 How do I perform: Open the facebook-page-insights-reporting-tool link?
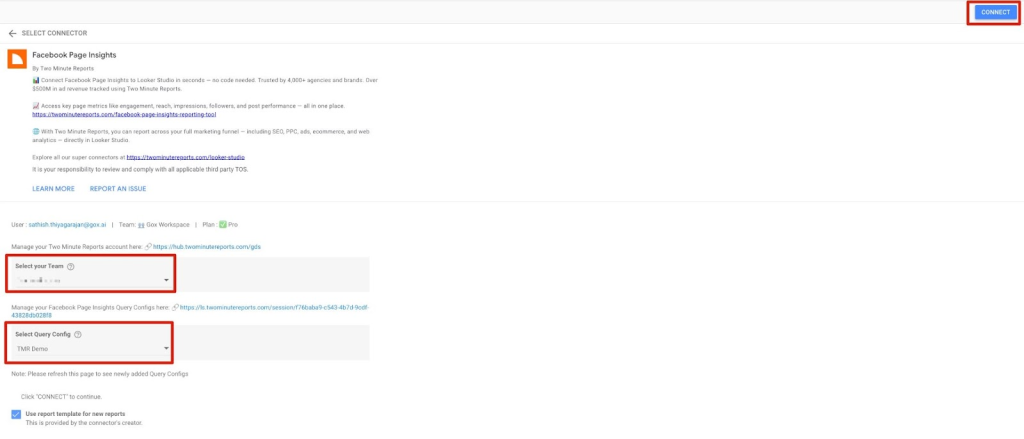point(124,114)
